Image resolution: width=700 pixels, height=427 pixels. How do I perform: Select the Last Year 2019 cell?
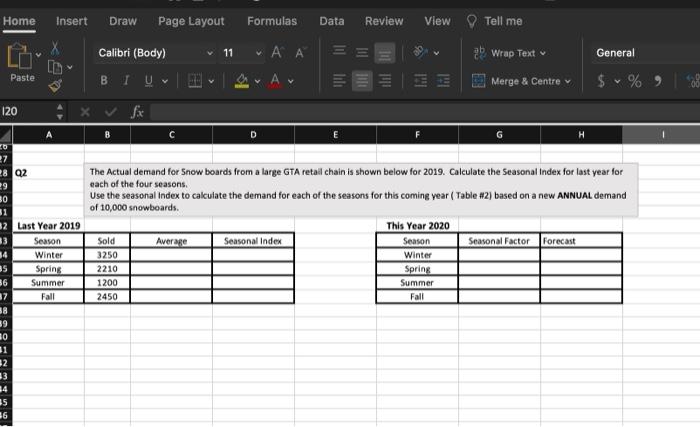click(49, 226)
